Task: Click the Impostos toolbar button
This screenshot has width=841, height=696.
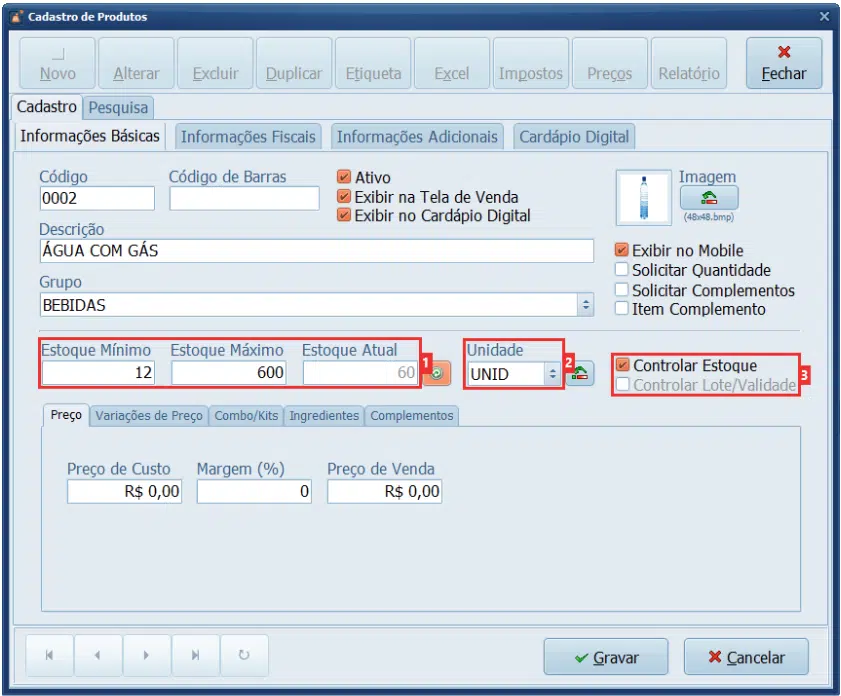Action: pos(530,63)
